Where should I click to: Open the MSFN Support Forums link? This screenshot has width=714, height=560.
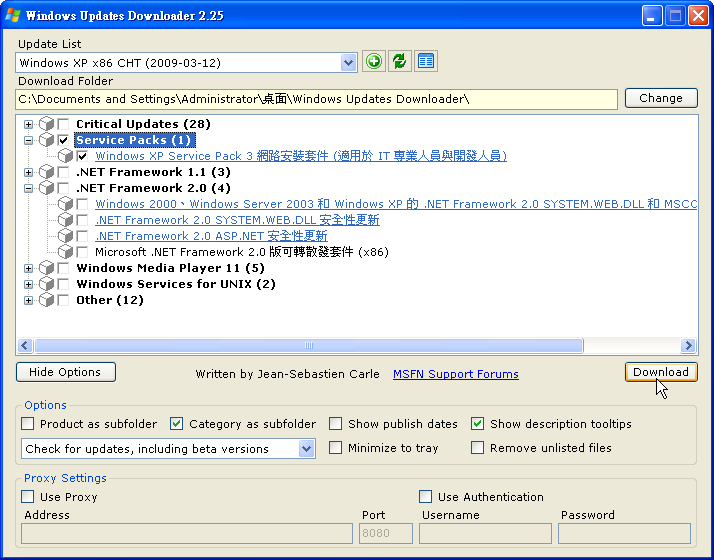point(456,374)
